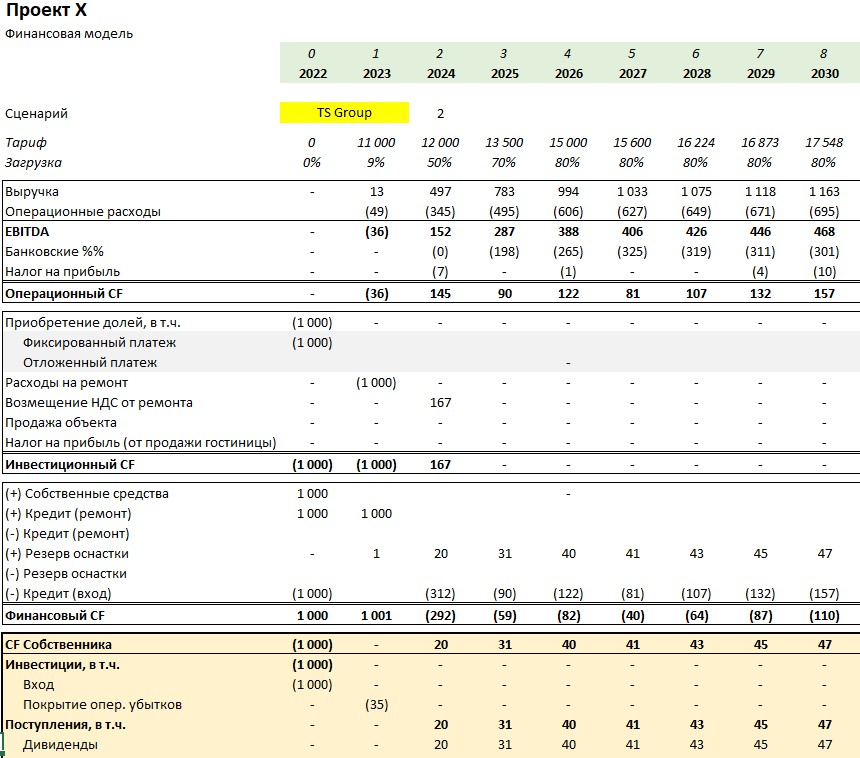
Task: Select 'Покрытие опер. убытков' label
Action: 102,705
